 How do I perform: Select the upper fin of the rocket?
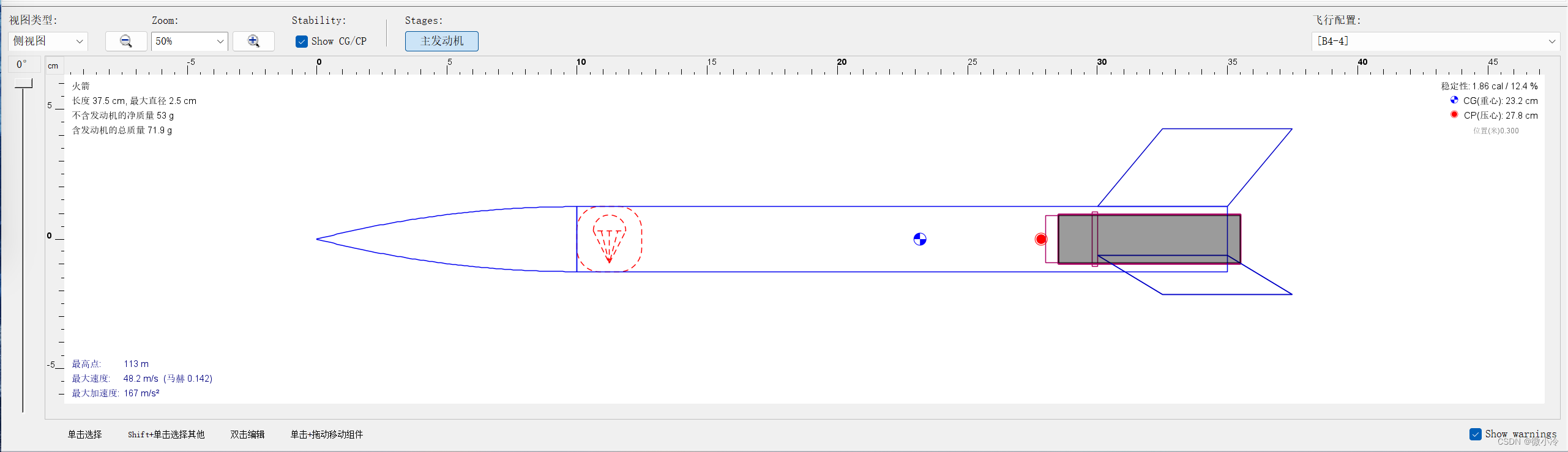pos(1195,167)
